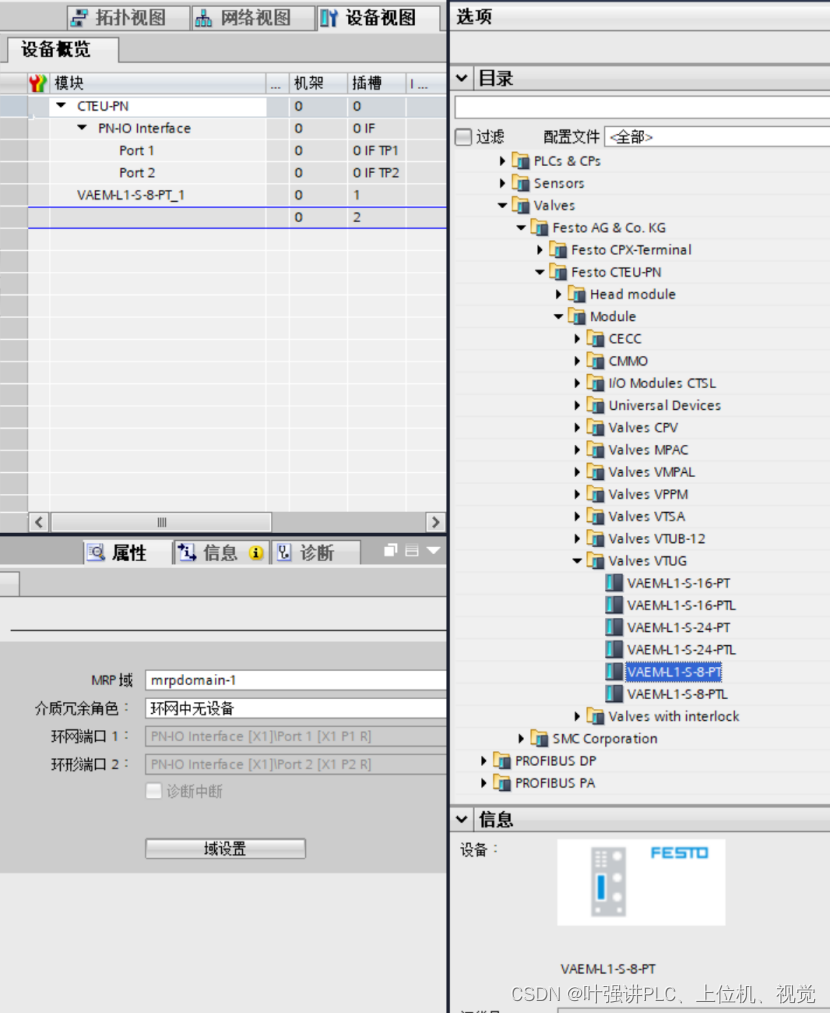Click the Valves MPAC folder icon
The width and height of the screenshot is (831, 1013).
pyautogui.click(x=595, y=450)
